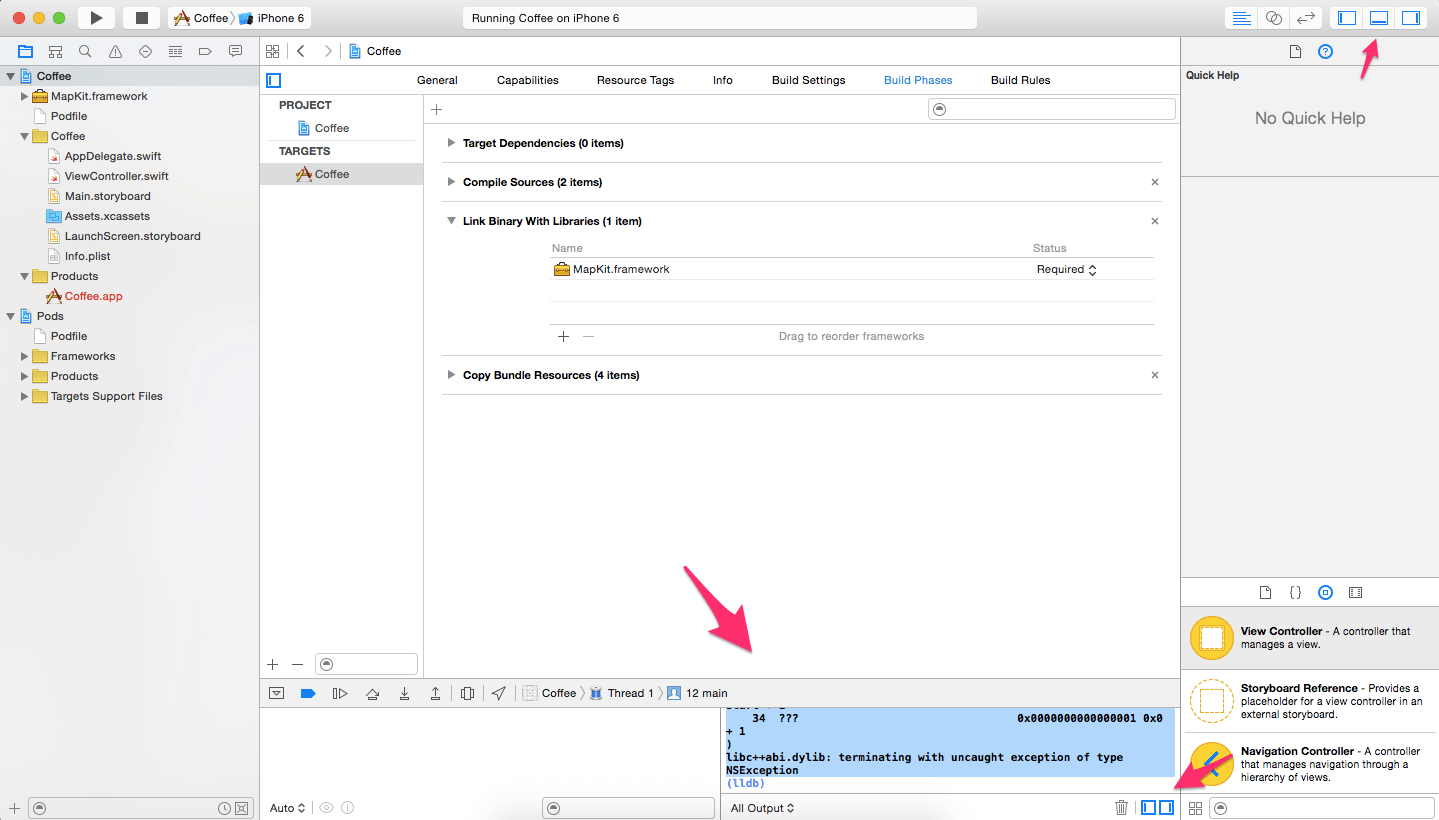Open the Breakpoint navigator
Viewport: 1439px width, 820px height.
205,51
